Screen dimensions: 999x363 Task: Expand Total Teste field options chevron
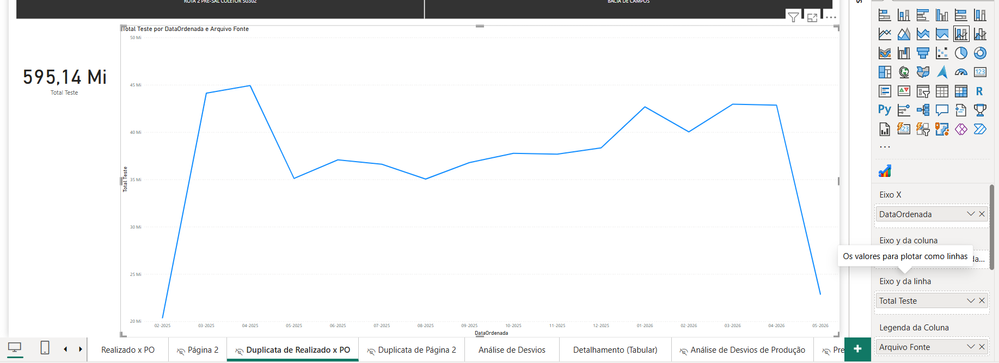pyautogui.click(x=971, y=301)
